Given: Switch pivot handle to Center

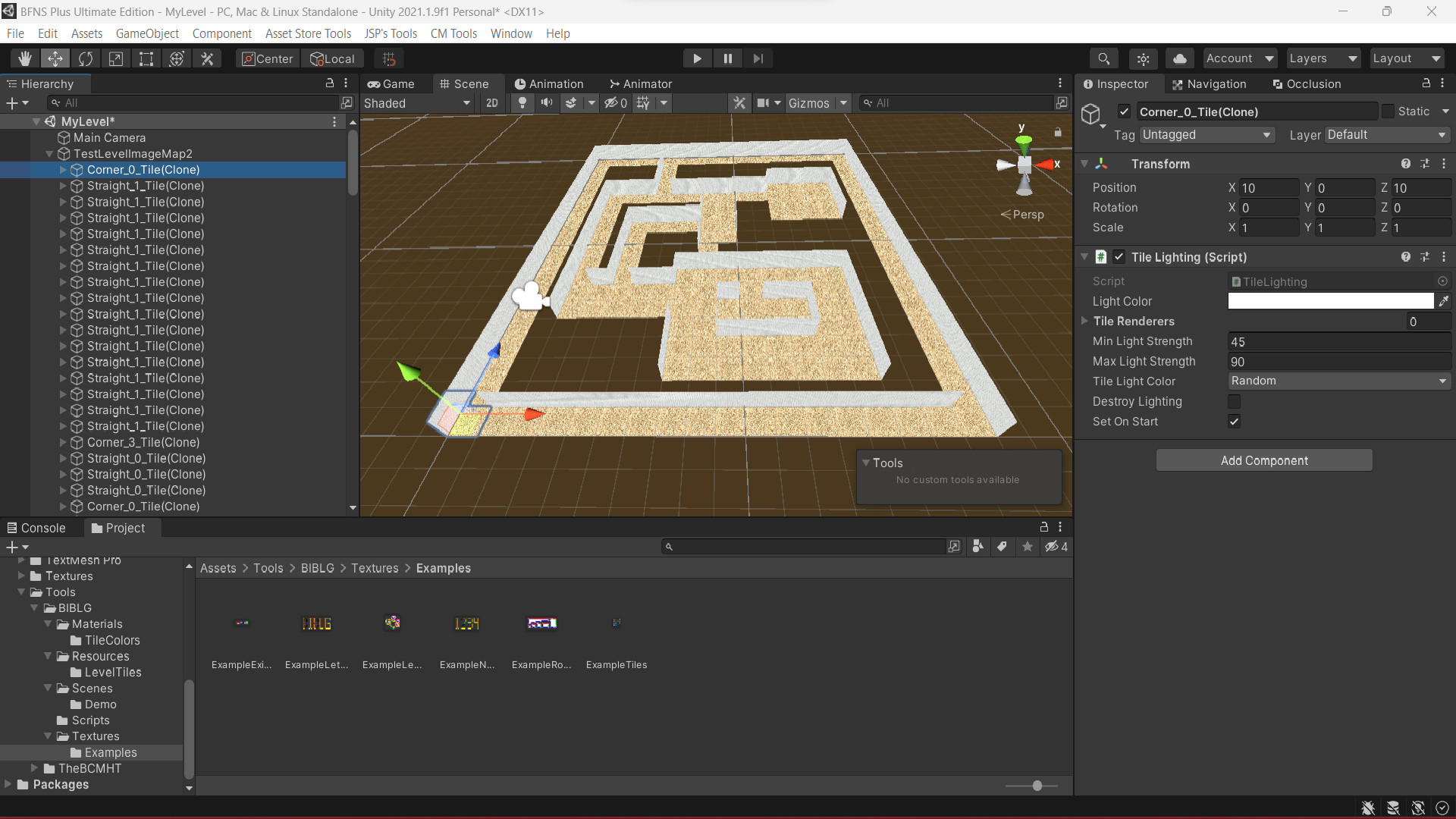Looking at the screenshot, I should [266, 58].
